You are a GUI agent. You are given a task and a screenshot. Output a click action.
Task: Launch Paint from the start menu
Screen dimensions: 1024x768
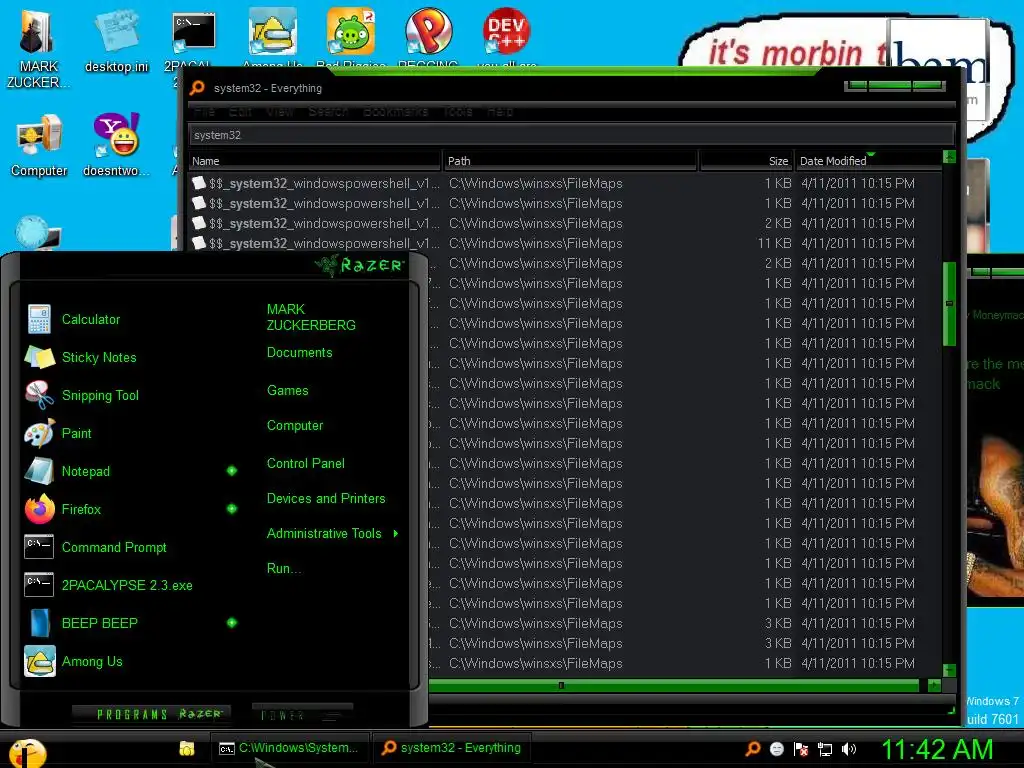tap(76, 433)
